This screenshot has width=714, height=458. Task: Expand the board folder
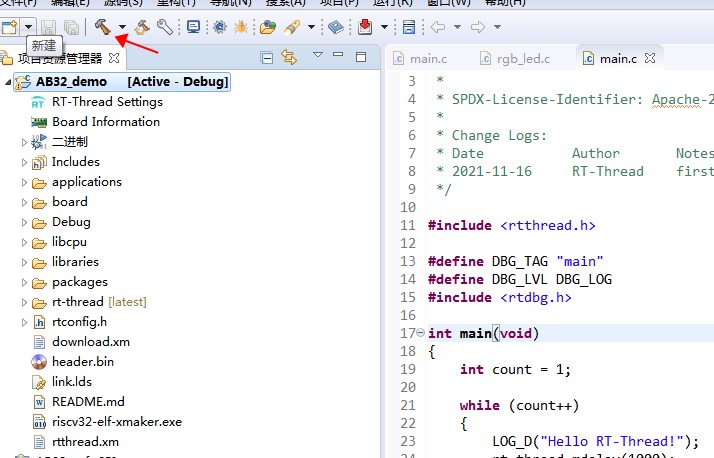point(24,203)
